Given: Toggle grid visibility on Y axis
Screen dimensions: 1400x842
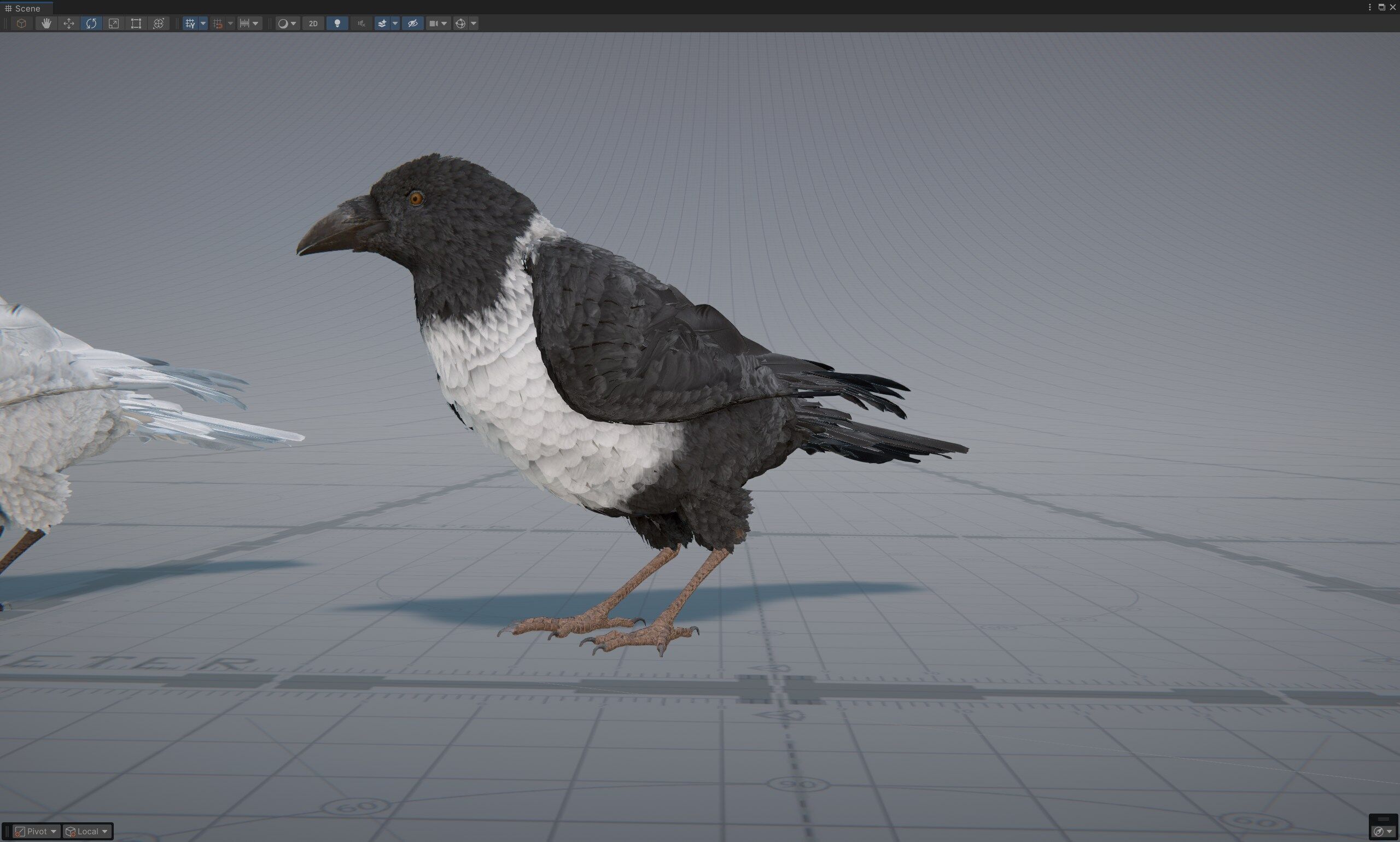Looking at the screenshot, I should tap(190, 24).
